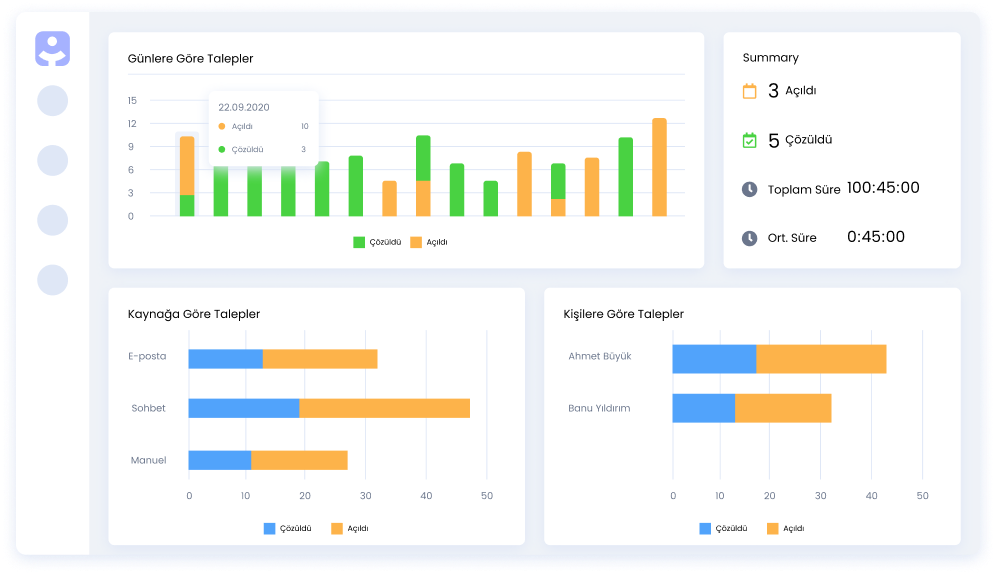The width and height of the screenshot is (996, 575).
Task: Click the clock icon next to Ort. Süre
Action: click(749, 238)
